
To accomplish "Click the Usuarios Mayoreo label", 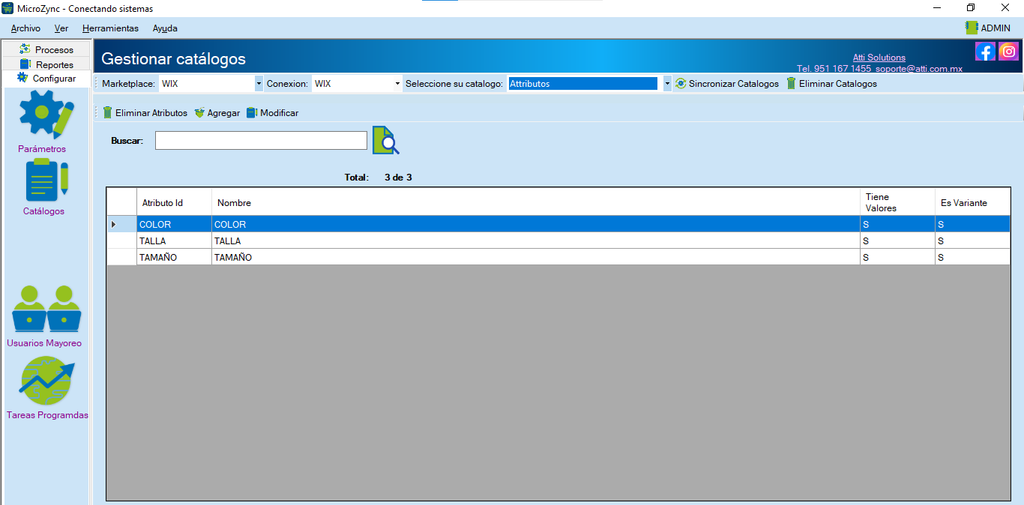I will click(x=44, y=343).
